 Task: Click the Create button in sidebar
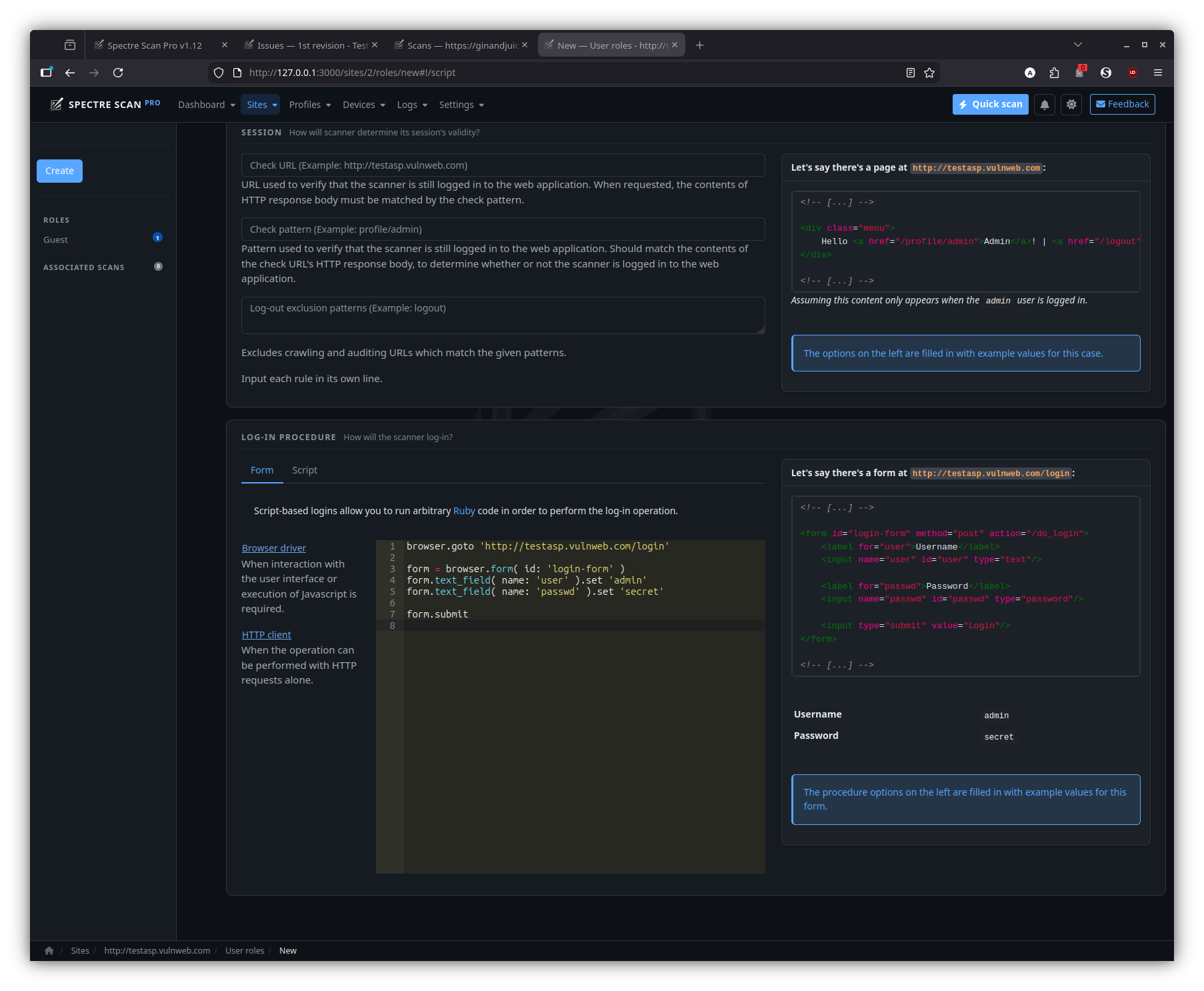point(59,171)
